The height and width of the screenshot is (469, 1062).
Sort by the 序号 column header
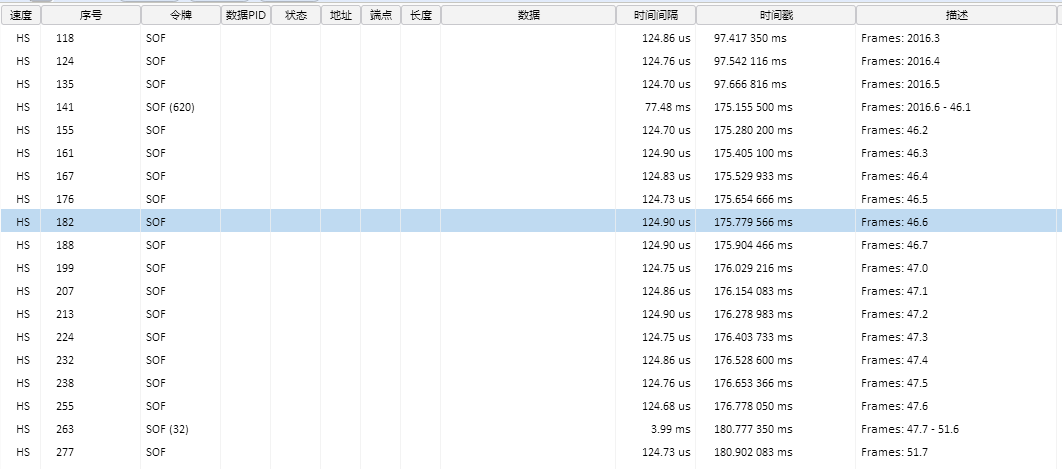[x=91, y=15]
